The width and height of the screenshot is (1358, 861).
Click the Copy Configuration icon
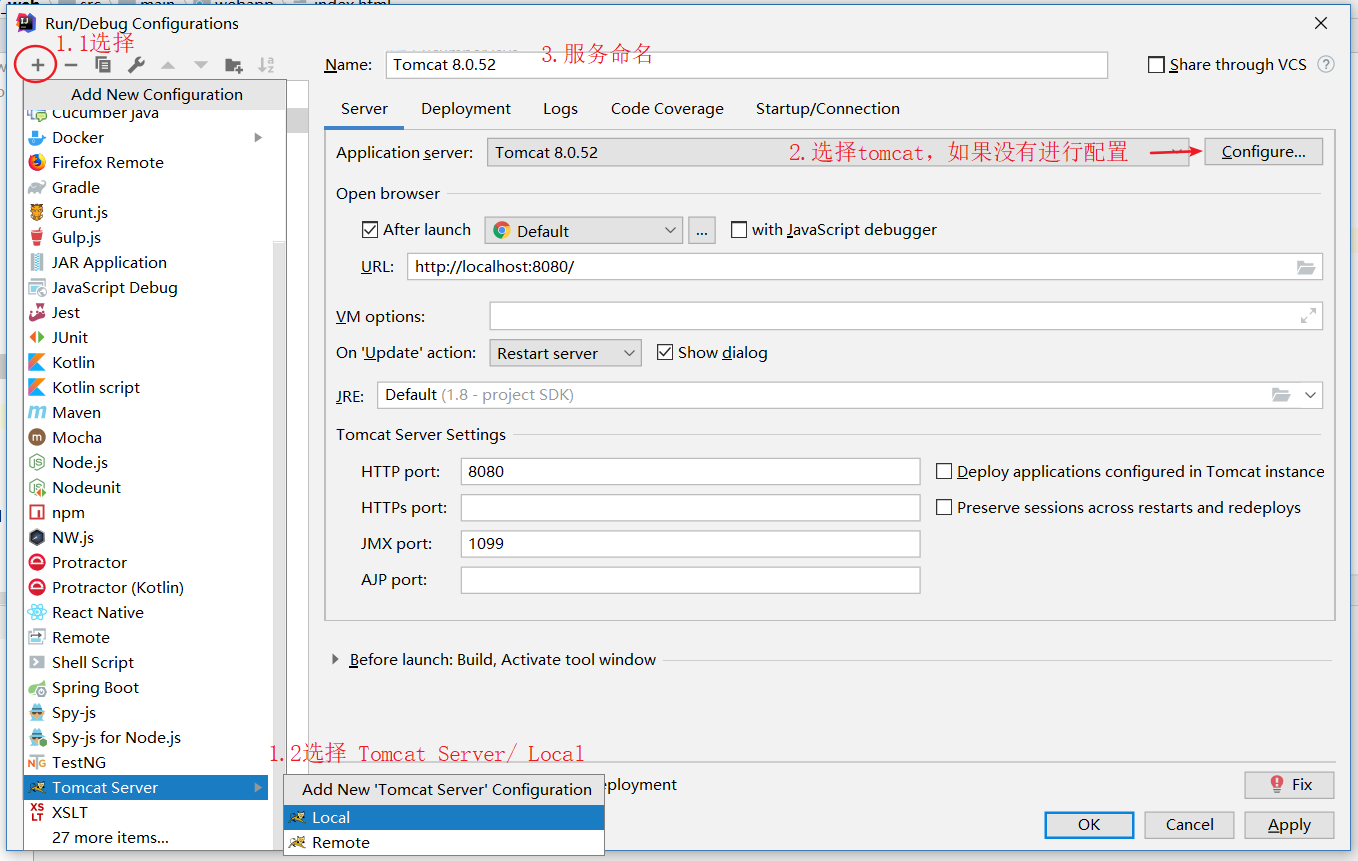[x=103, y=65]
